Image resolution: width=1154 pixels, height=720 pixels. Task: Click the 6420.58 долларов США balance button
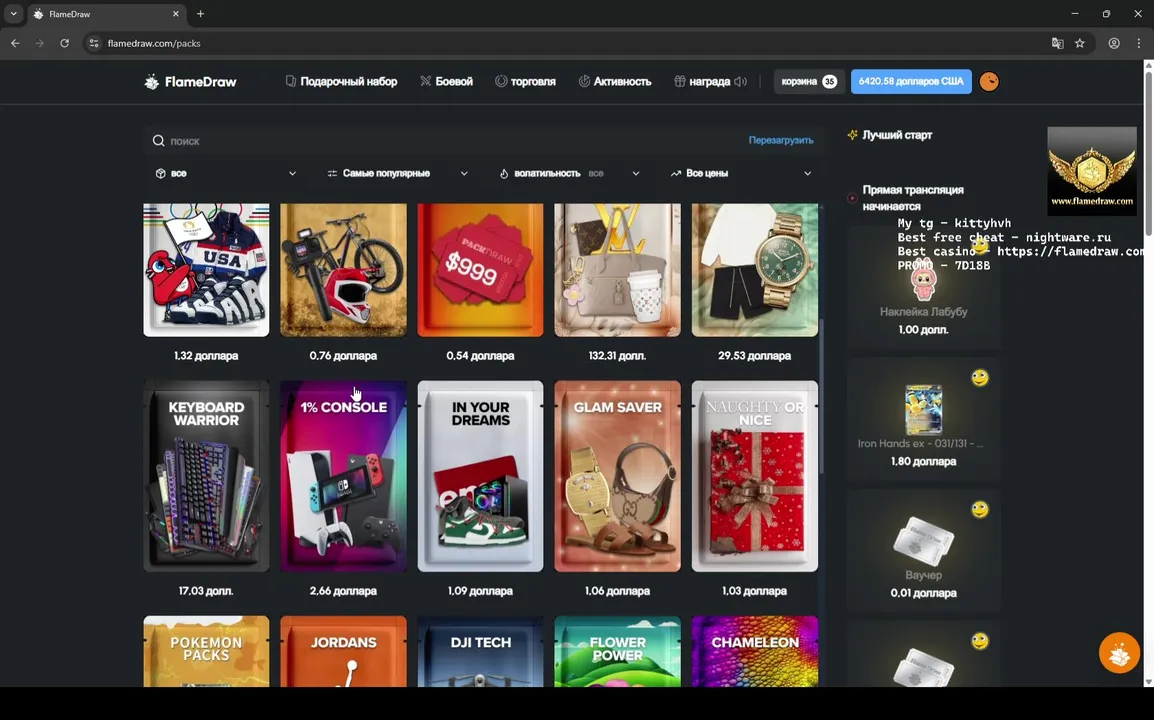[911, 82]
